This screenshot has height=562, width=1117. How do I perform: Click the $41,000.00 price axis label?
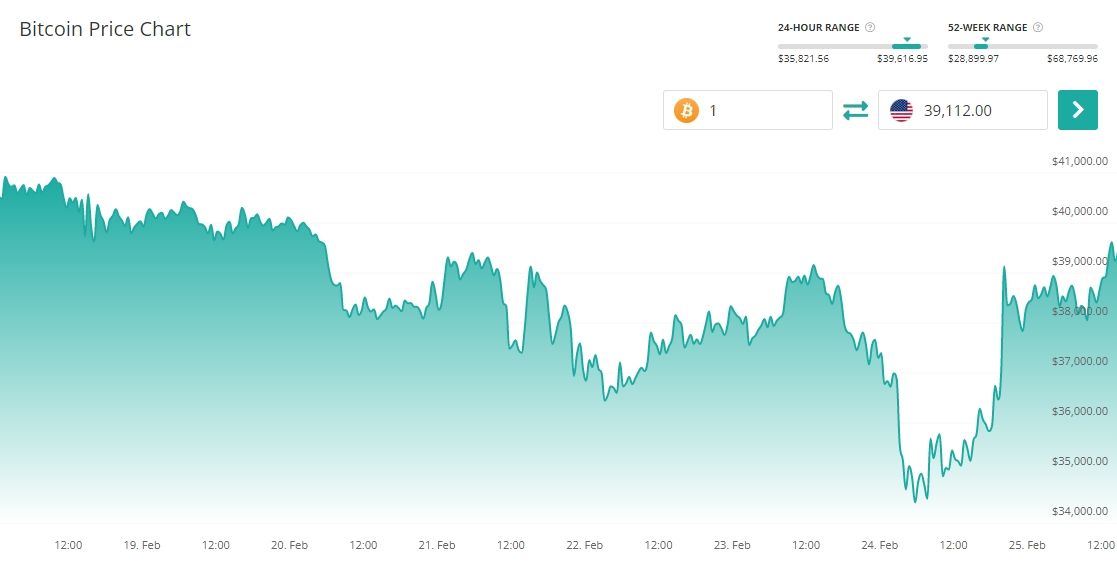click(x=1079, y=161)
